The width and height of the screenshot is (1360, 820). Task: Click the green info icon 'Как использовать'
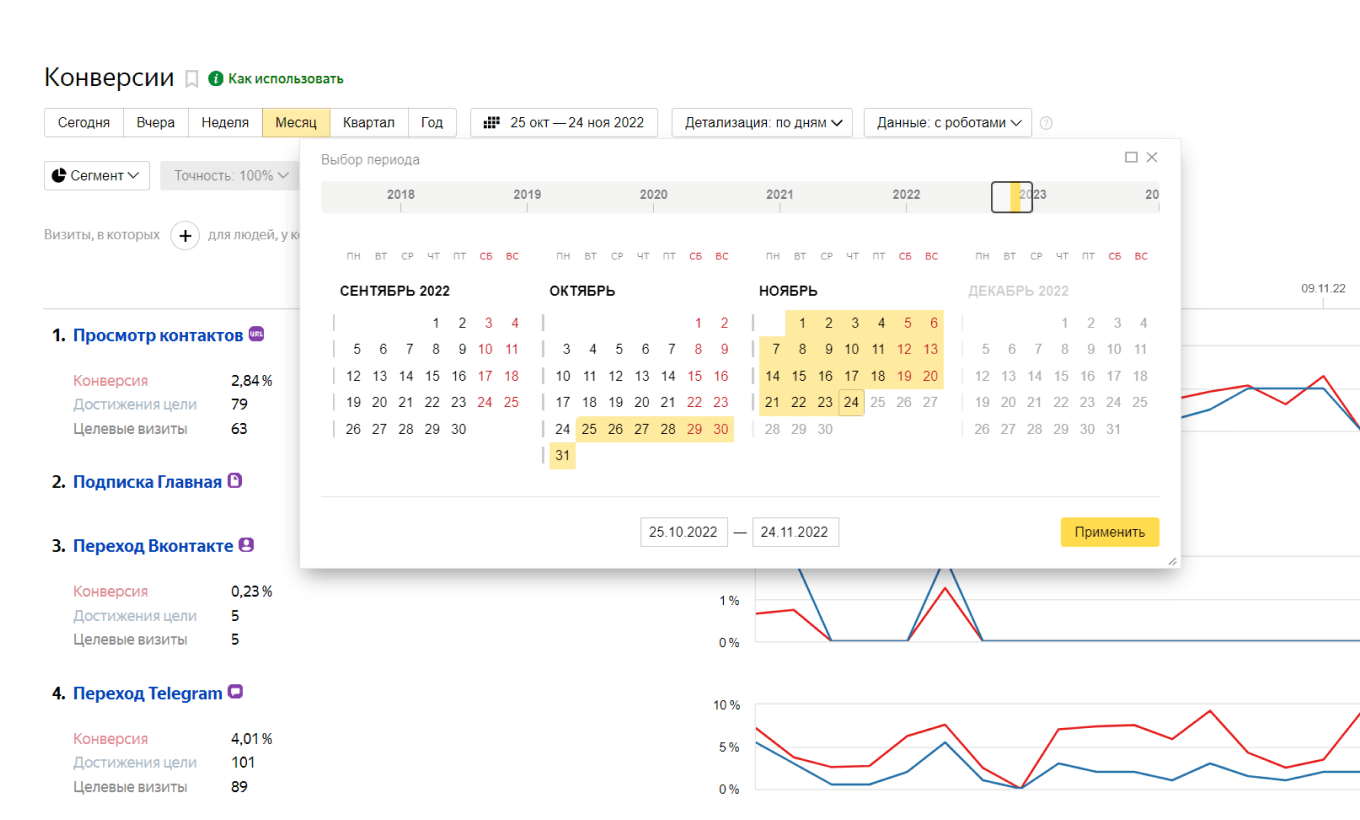215,79
